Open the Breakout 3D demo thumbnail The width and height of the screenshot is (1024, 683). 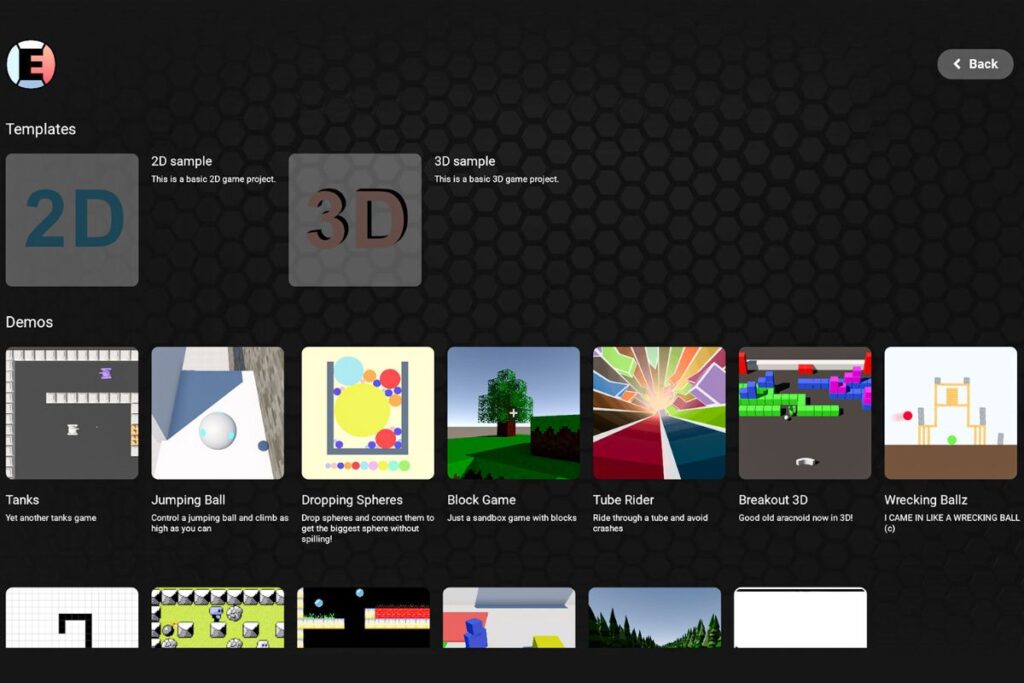[x=804, y=413]
